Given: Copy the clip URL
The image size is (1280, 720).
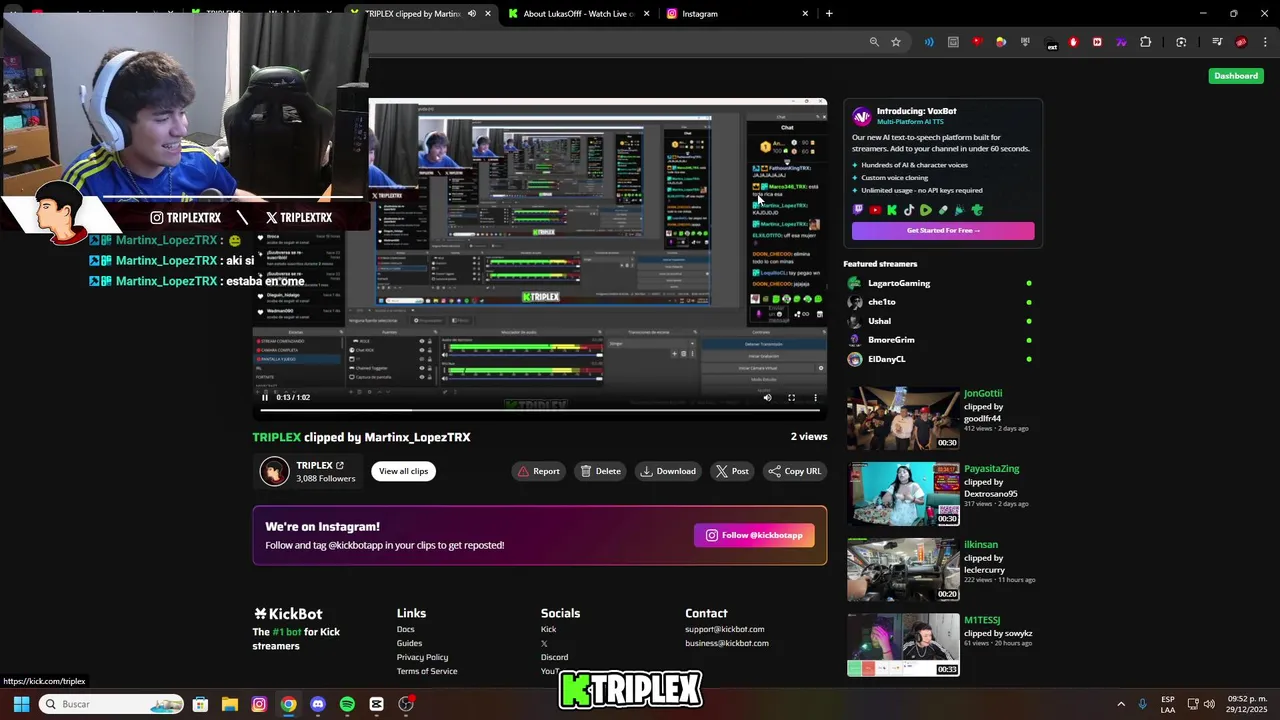Looking at the screenshot, I should 794,471.
